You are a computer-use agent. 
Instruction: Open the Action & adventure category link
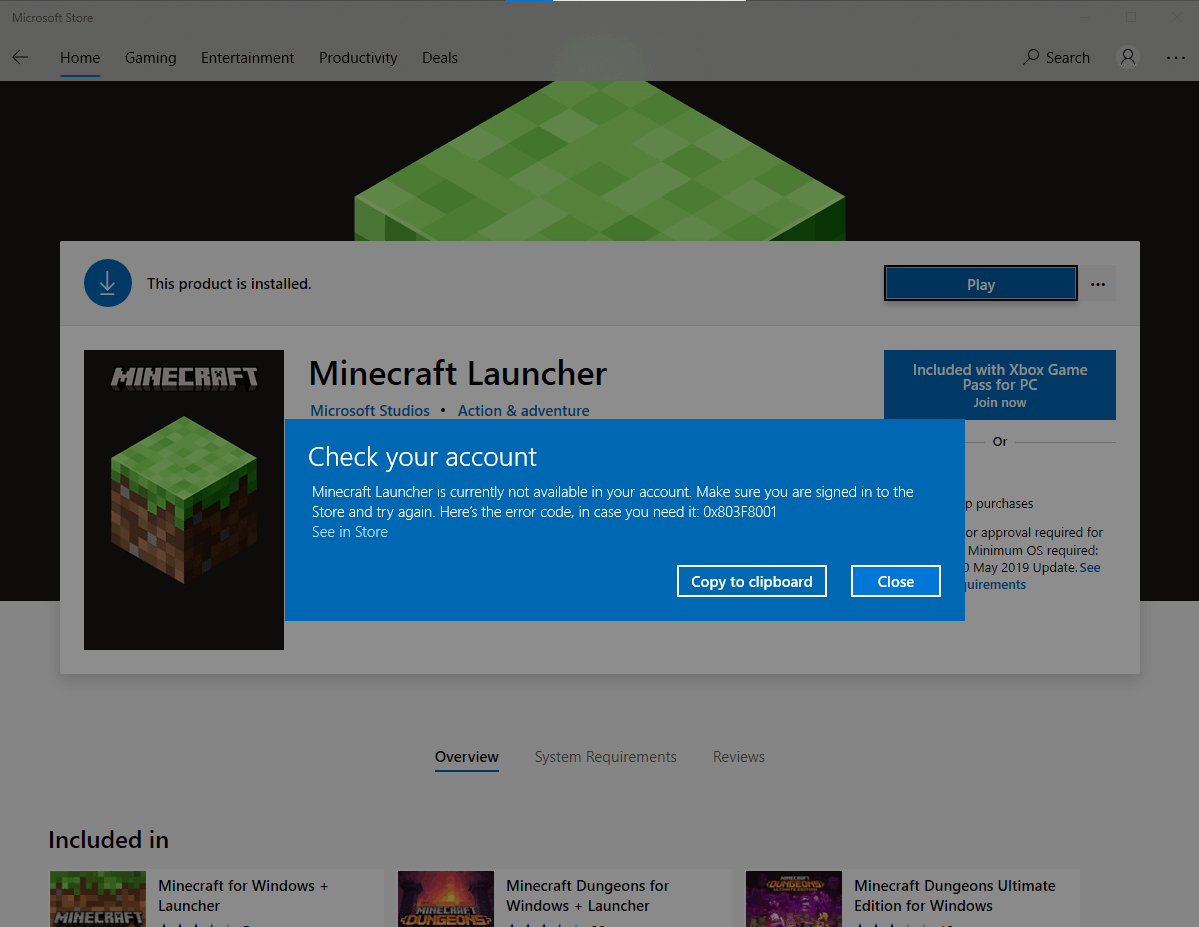524,411
